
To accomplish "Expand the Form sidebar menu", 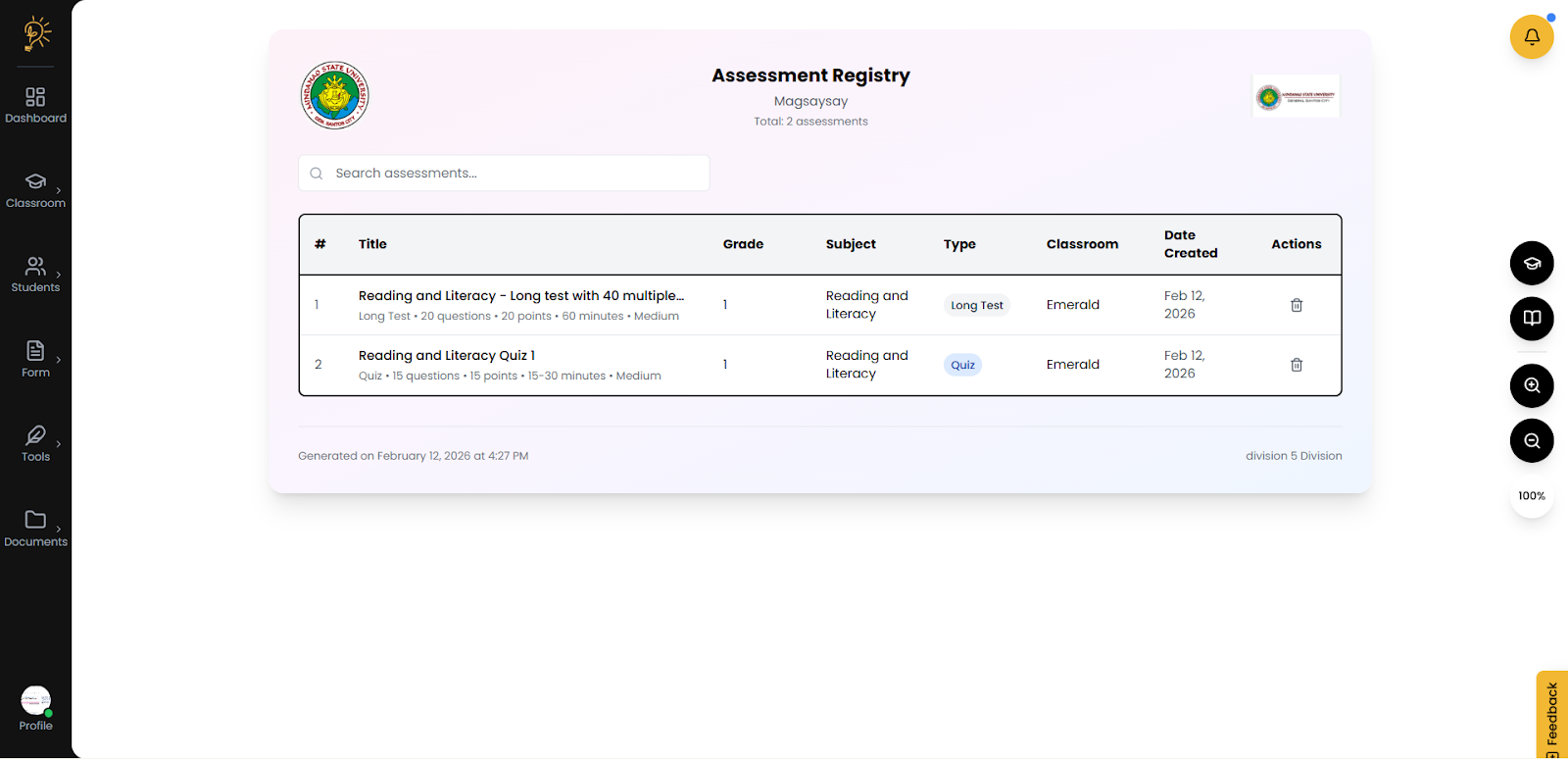I will click(x=36, y=359).
